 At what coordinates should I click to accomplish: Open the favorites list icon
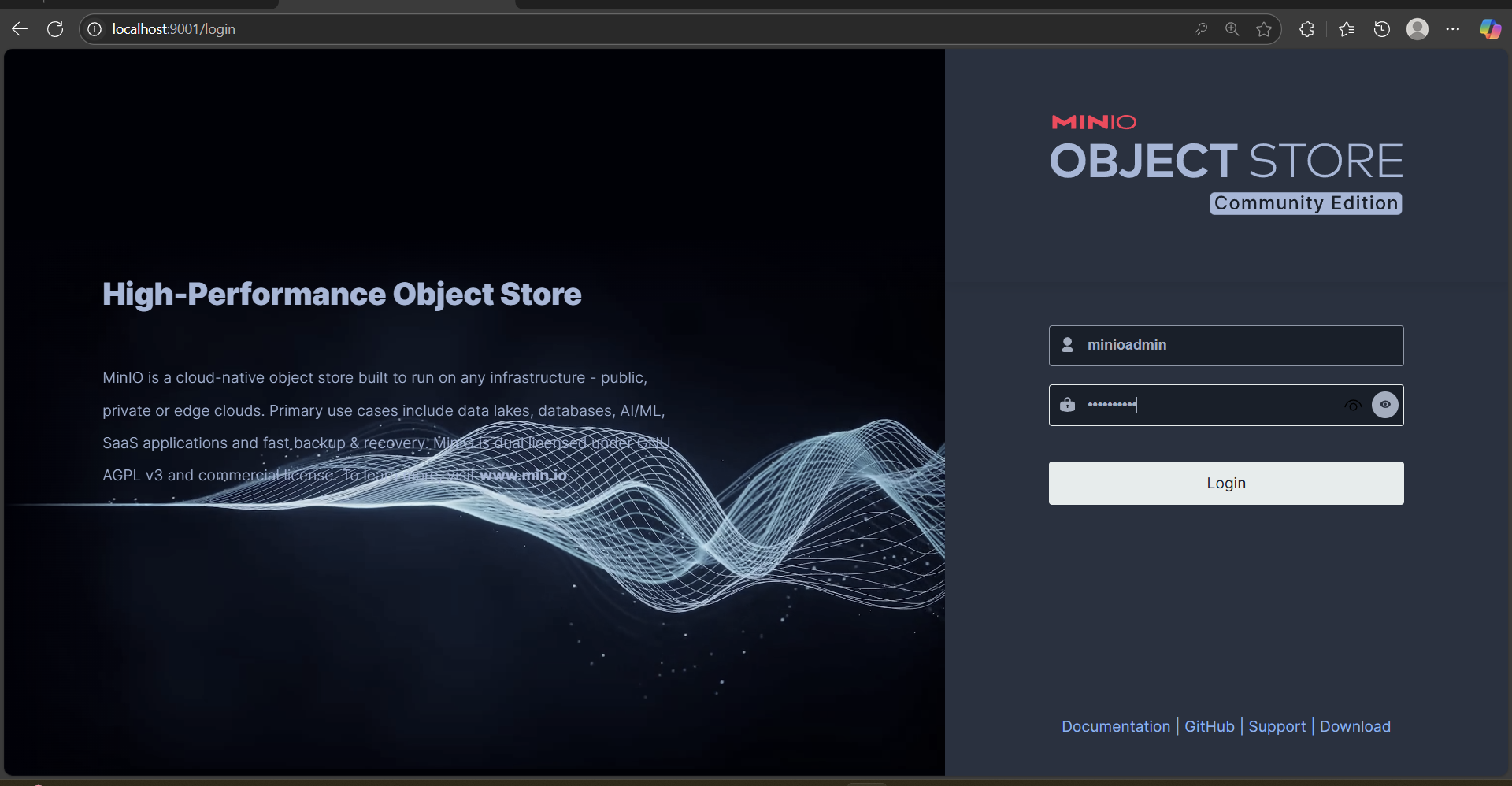pyautogui.click(x=1347, y=29)
